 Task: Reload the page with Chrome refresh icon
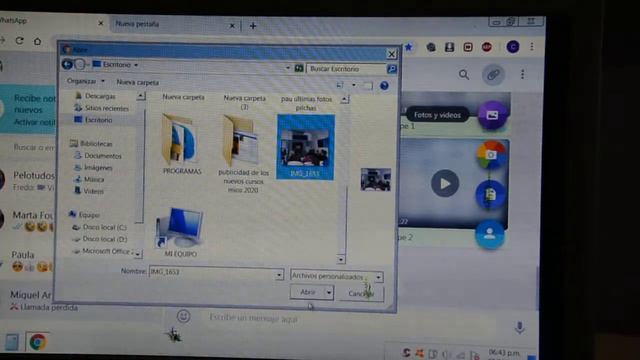(x=19, y=41)
